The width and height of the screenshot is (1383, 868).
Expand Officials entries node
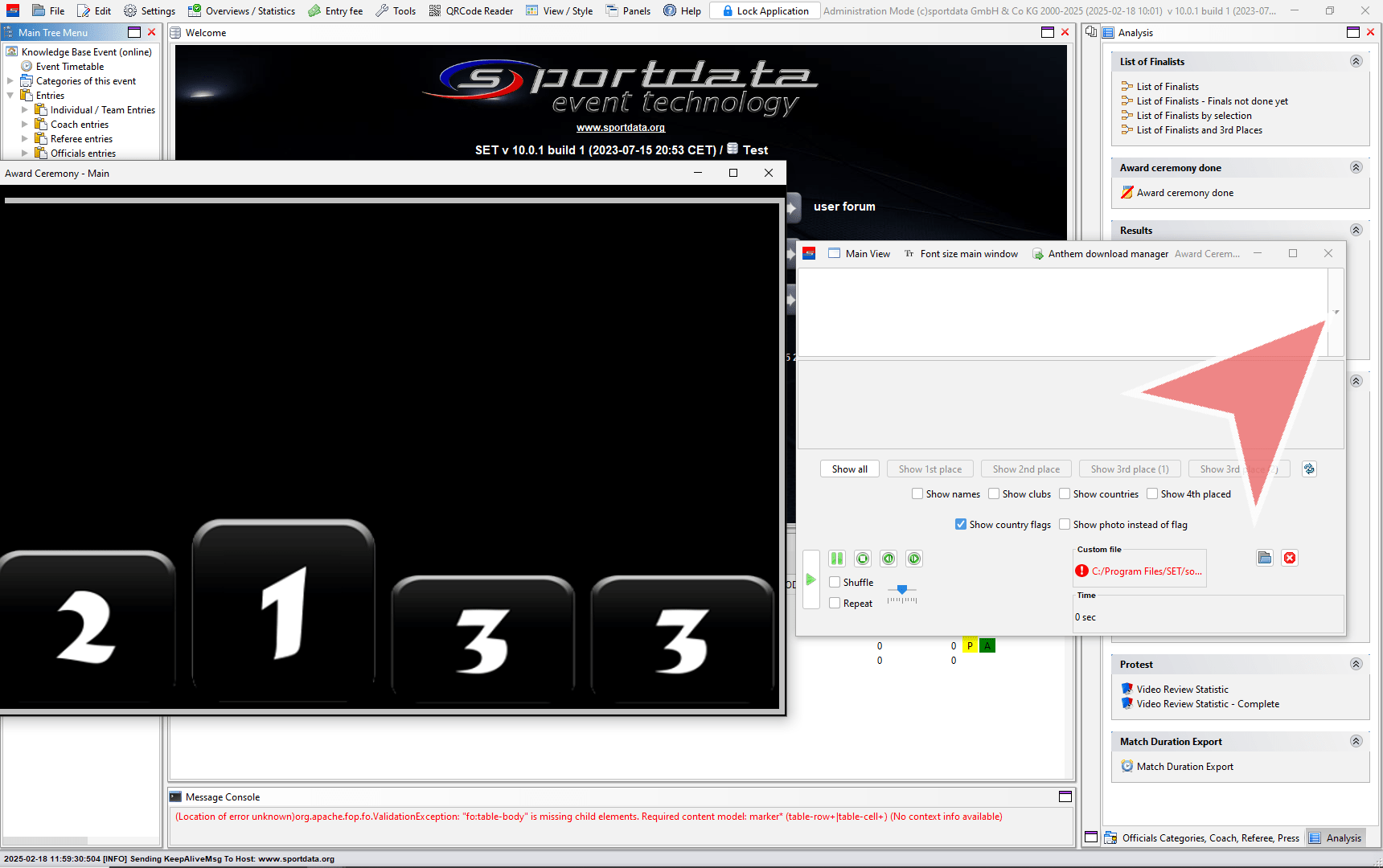tap(24, 154)
